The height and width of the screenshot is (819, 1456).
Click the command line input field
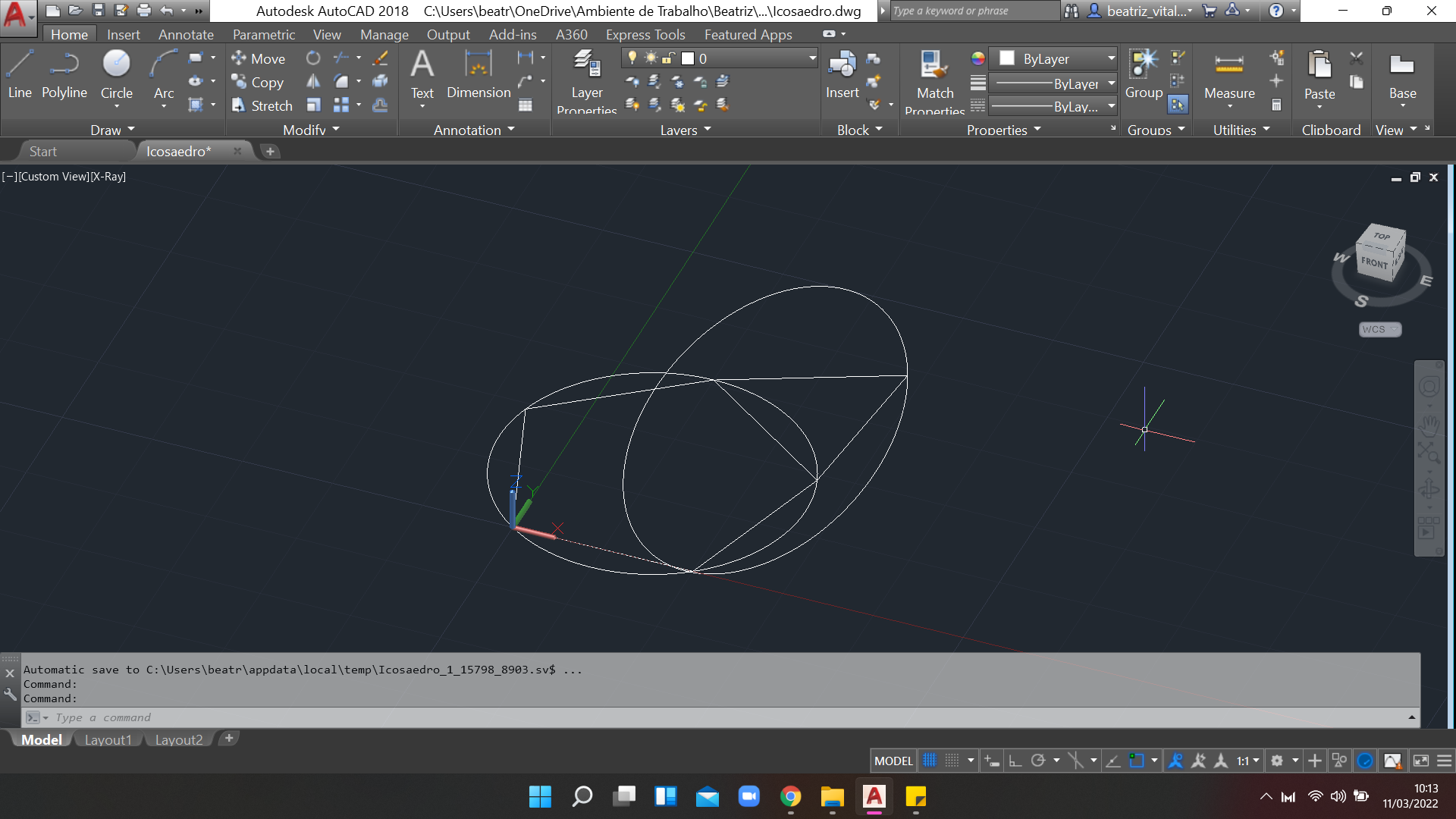click(720, 717)
